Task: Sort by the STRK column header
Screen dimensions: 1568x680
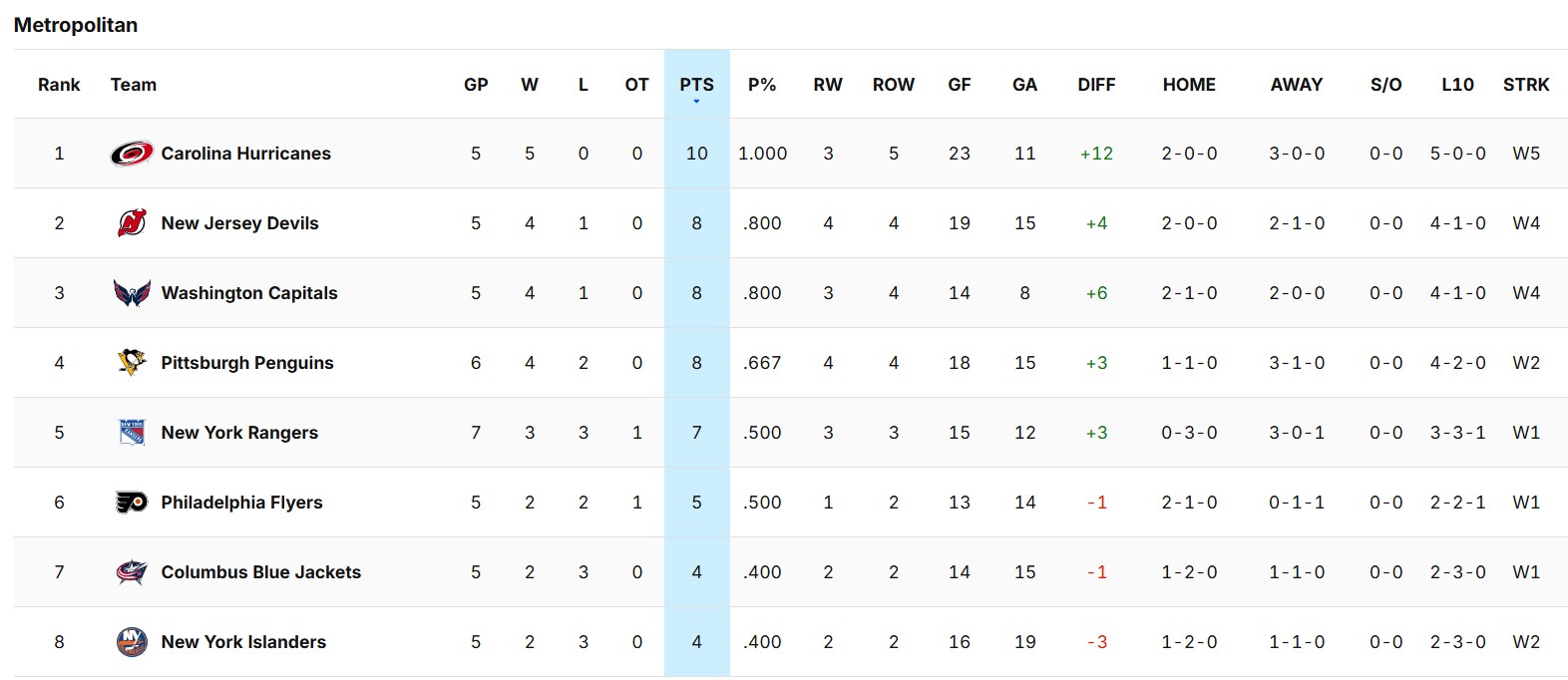Action: point(1526,85)
